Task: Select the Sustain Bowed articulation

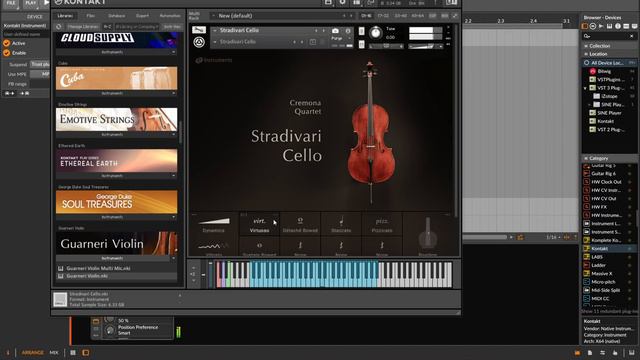Action: [259, 247]
